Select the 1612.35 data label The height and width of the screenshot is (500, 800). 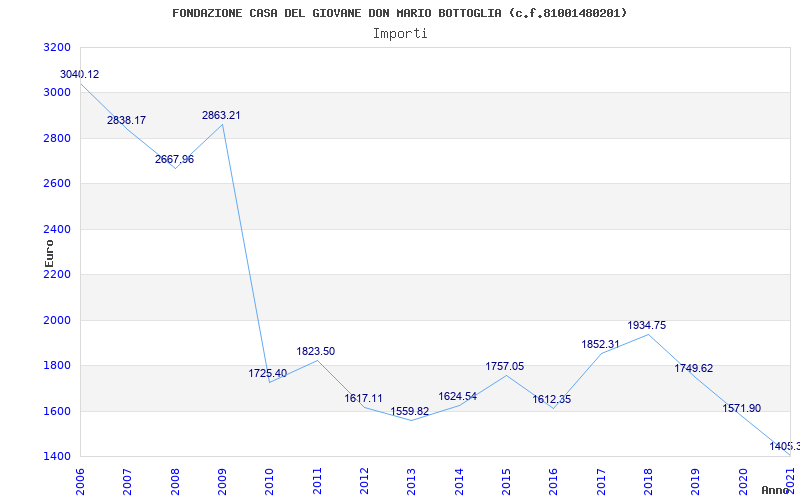[552, 399]
